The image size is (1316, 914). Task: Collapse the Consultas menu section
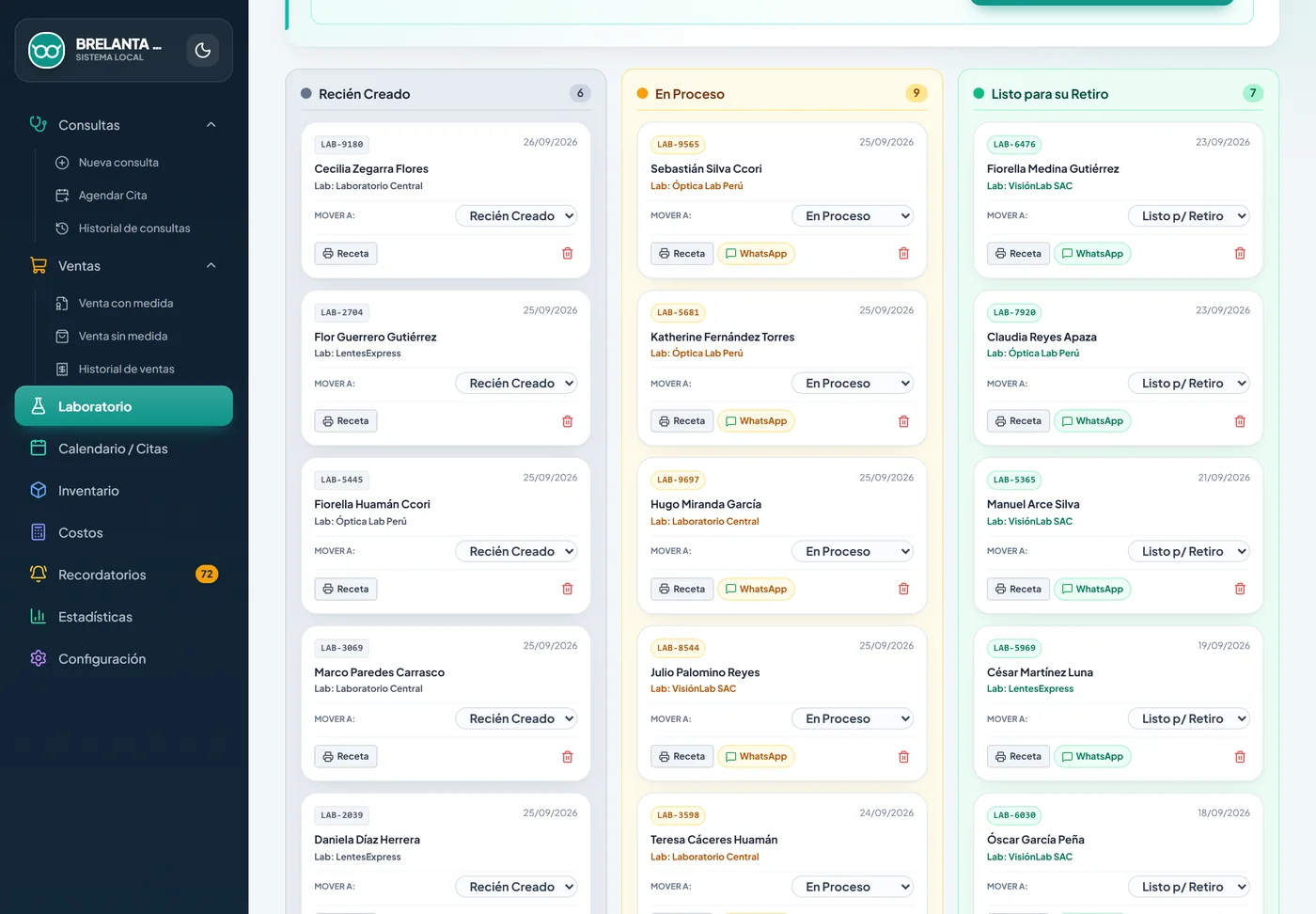pos(124,125)
